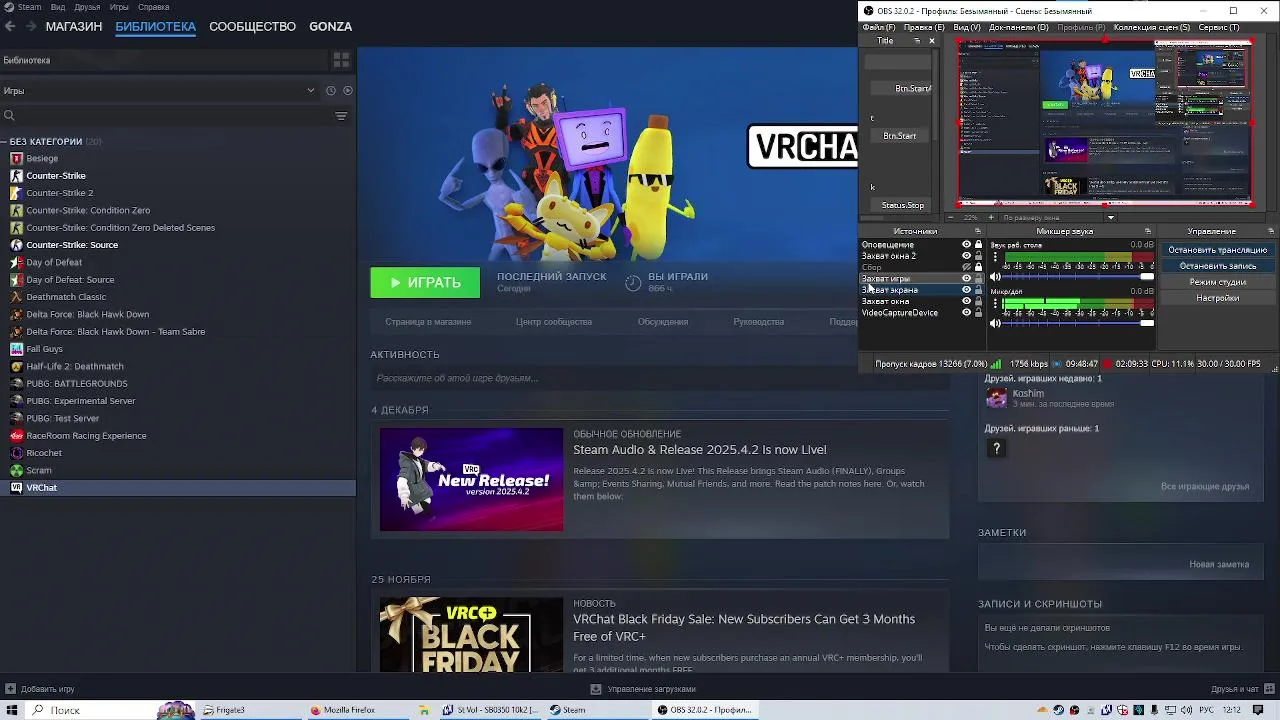Image resolution: width=1280 pixels, height=720 pixels.
Task: Click the add game plus icon
Action: tap(10, 689)
